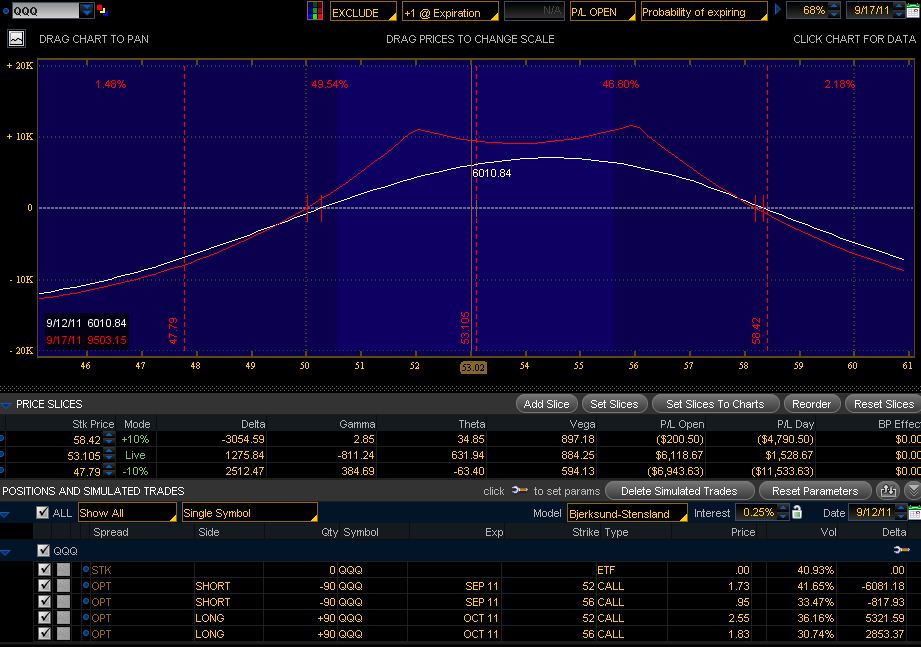Click the Reset Parameters button
The width and height of the screenshot is (921, 647).
point(815,490)
